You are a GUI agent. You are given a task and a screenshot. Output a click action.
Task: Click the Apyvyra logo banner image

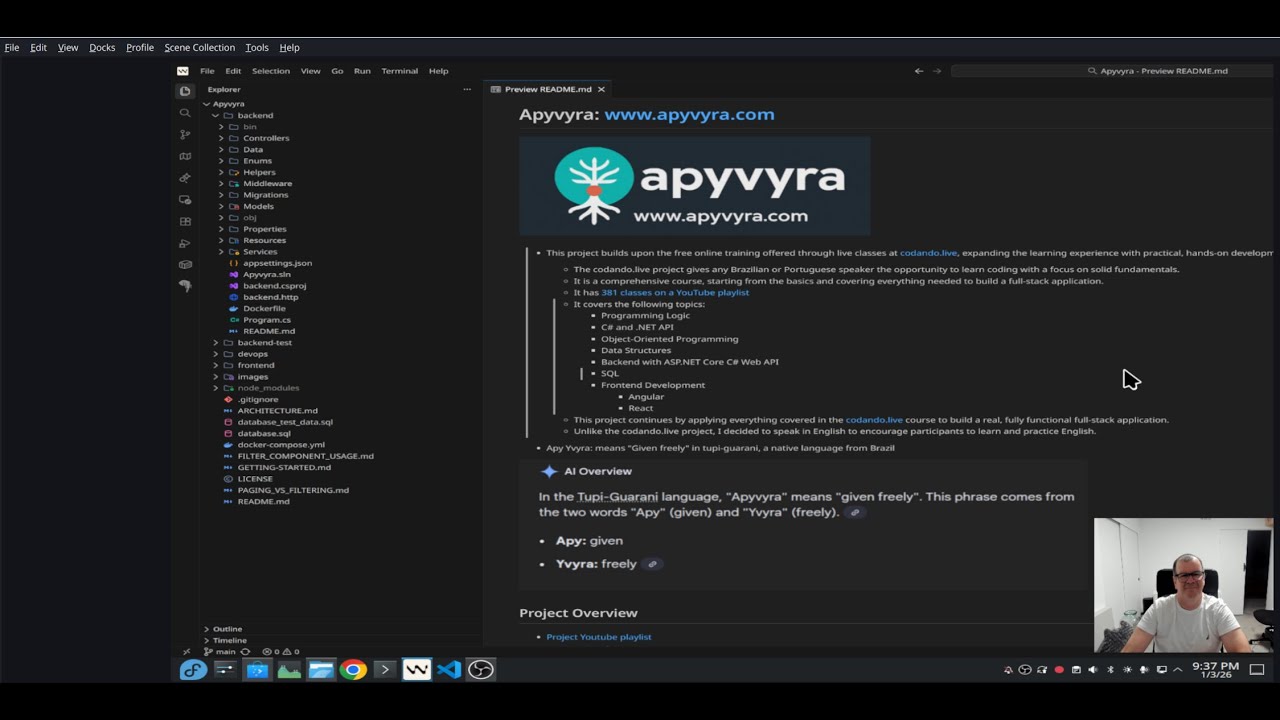point(695,186)
